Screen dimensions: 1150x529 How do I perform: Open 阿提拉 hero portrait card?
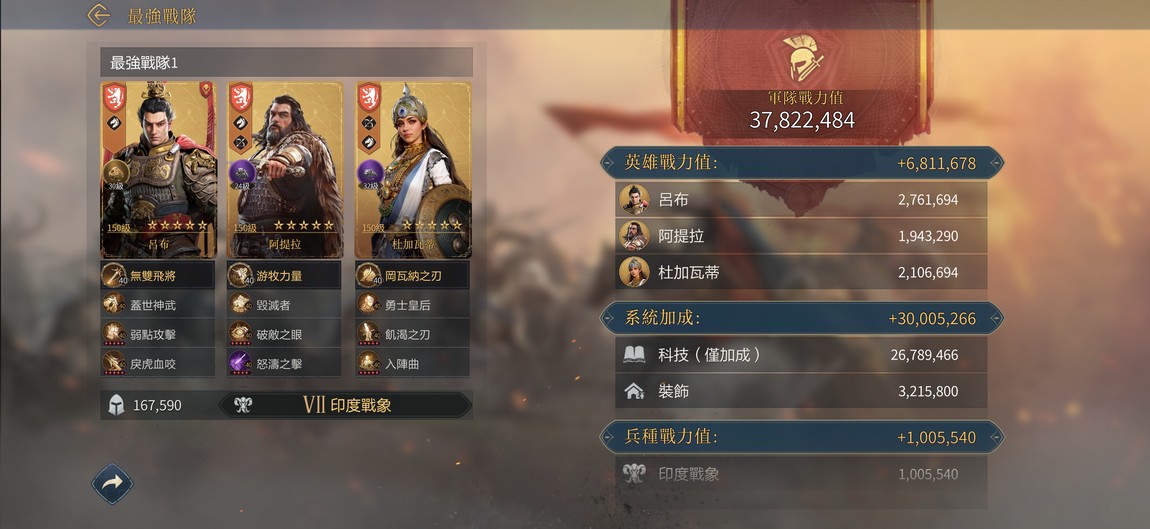coord(285,169)
